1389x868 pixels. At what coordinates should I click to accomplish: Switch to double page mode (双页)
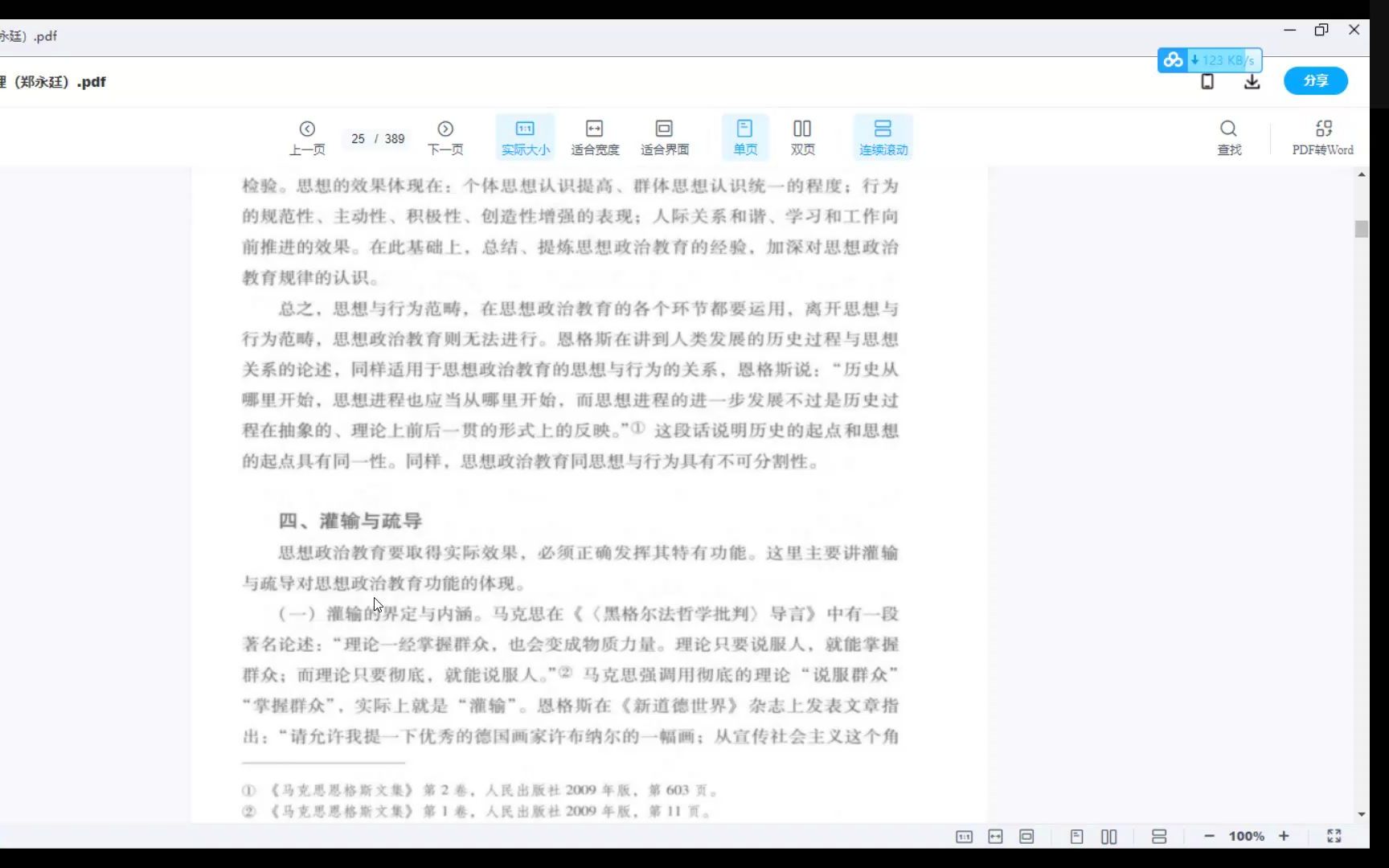[x=802, y=137]
